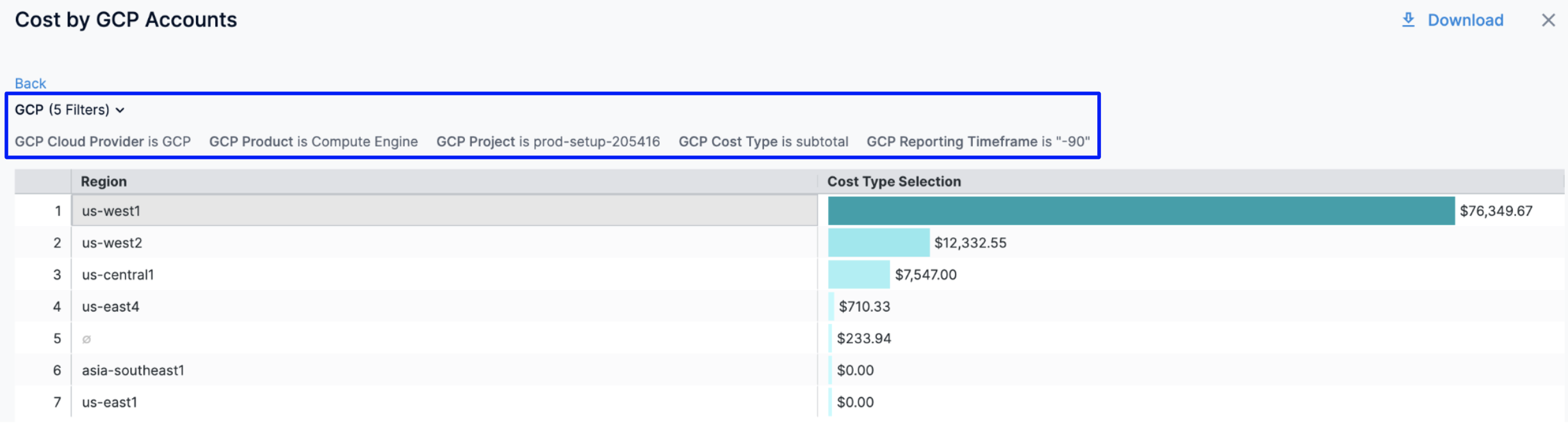Go back using the Back link

(30, 83)
